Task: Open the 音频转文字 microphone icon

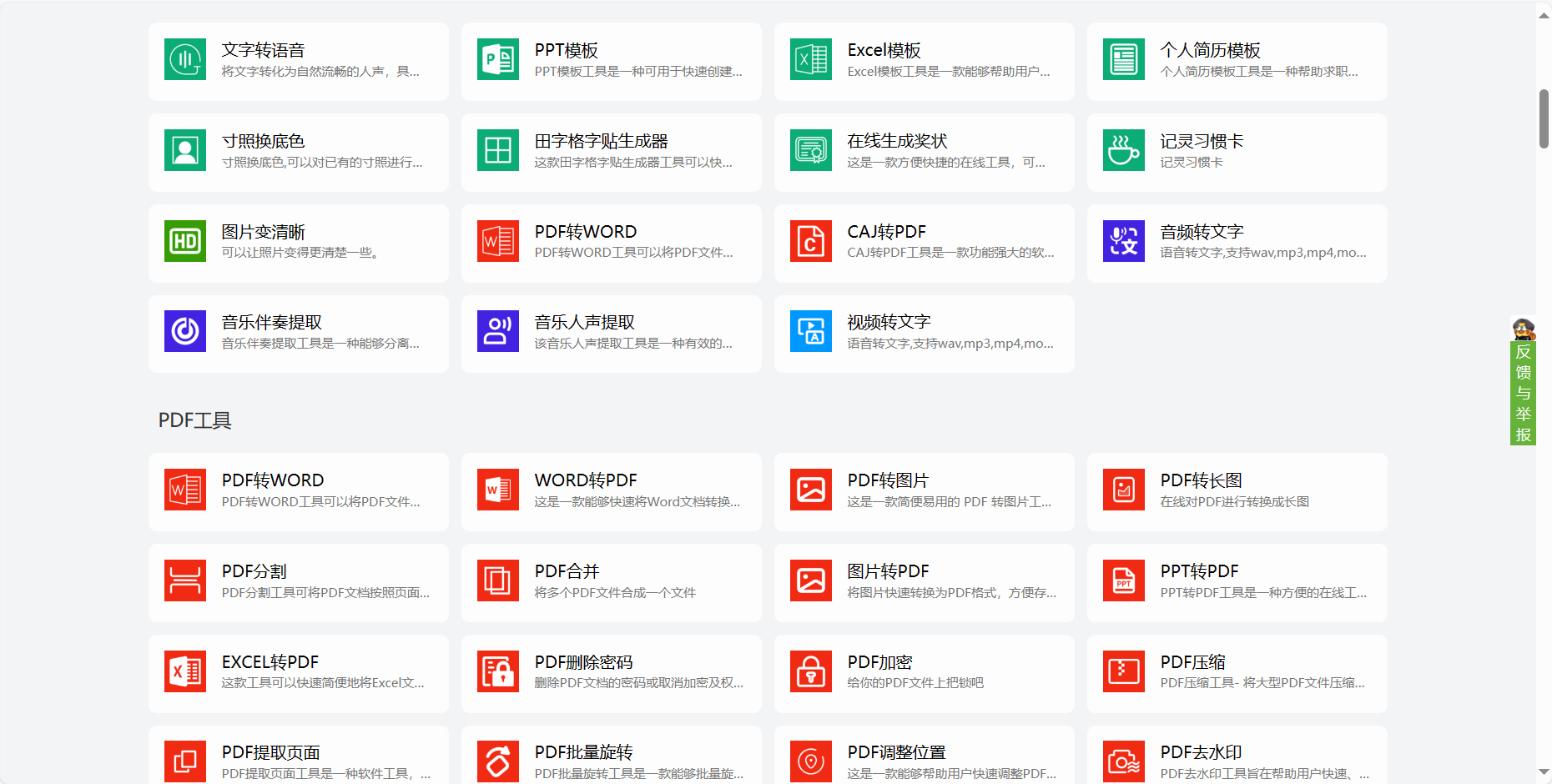Action: click(1123, 242)
